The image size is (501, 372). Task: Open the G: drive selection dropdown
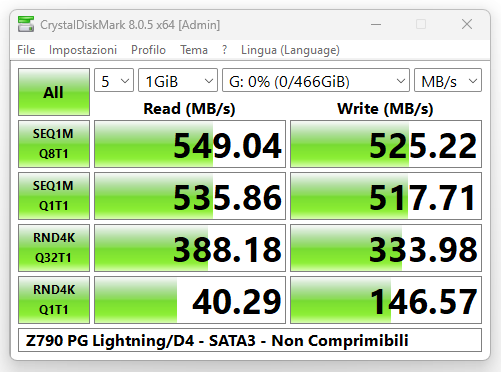[x=316, y=80]
